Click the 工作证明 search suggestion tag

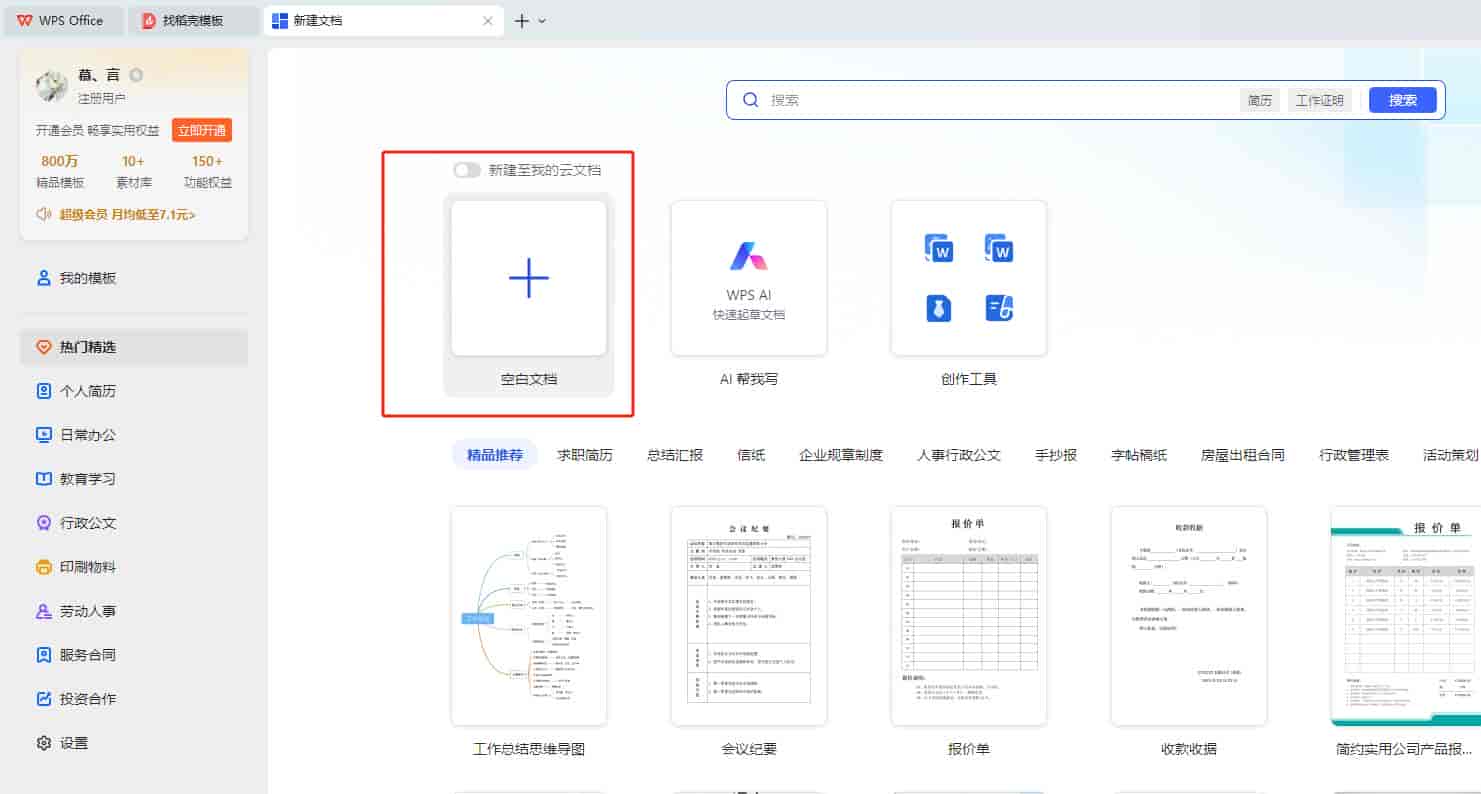pyautogui.click(x=1319, y=100)
